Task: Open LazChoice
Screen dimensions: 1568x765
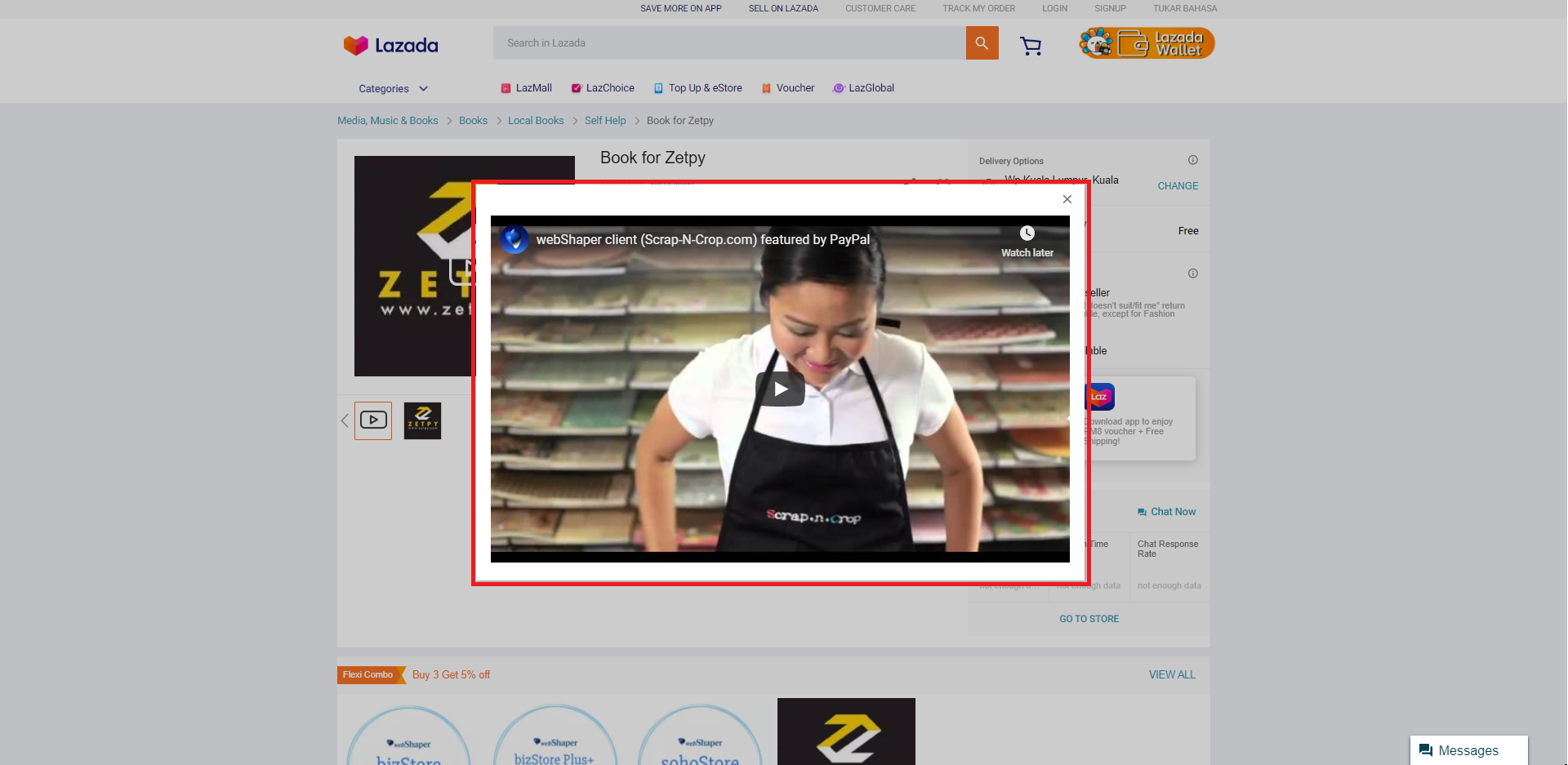Action: (x=603, y=88)
